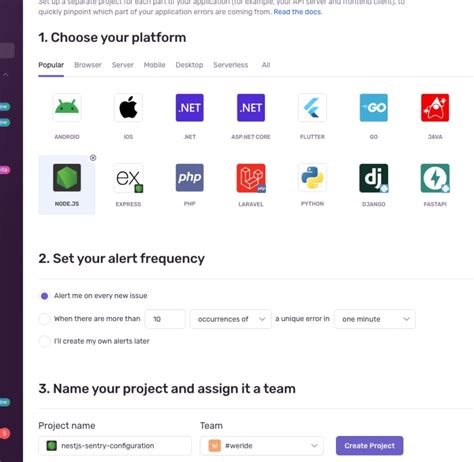Select the Android platform icon

pyautogui.click(x=67, y=107)
